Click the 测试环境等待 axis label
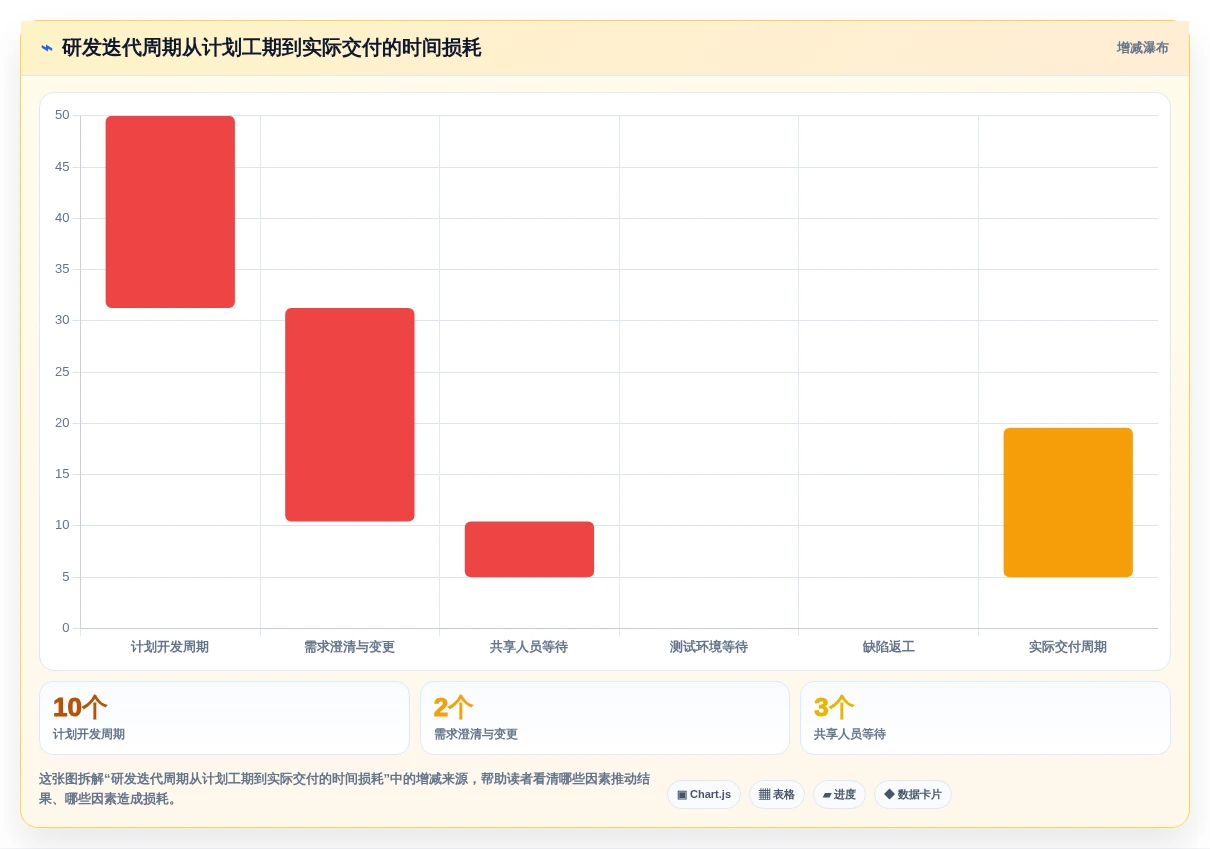 (x=709, y=647)
